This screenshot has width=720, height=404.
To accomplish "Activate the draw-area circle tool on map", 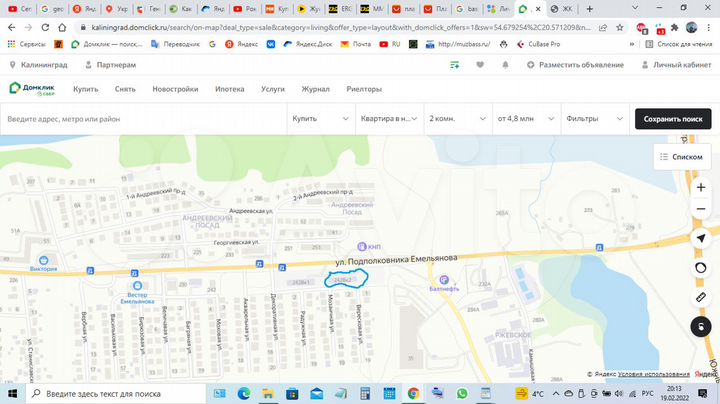I will tap(701, 268).
